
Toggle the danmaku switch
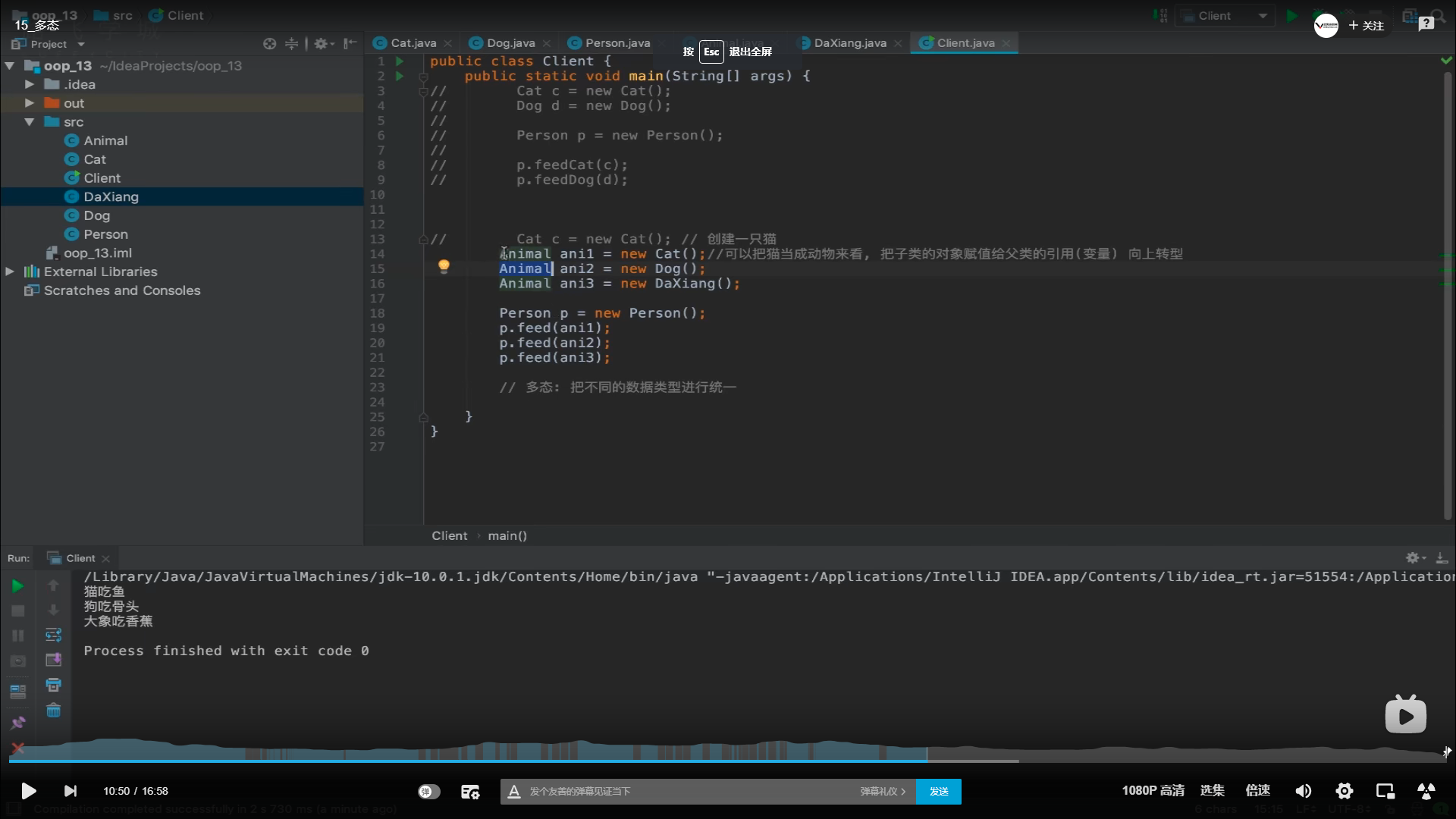pyautogui.click(x=428, y=791)
